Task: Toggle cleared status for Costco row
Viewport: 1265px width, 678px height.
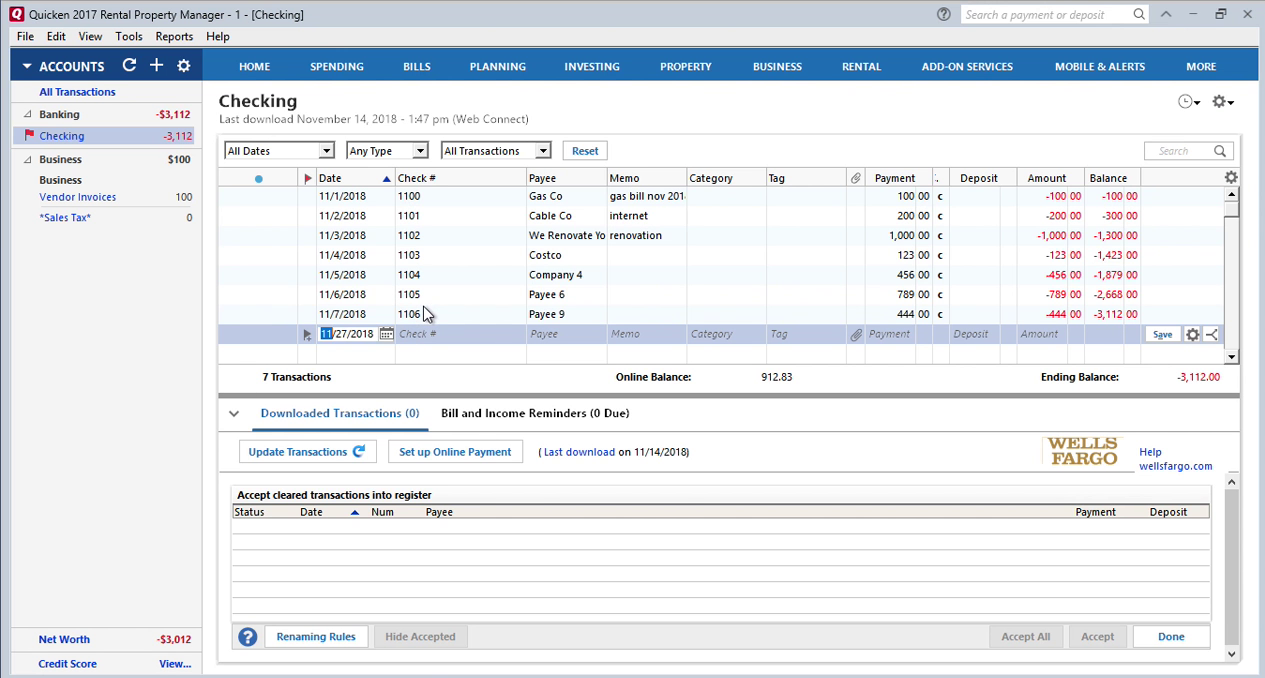Action: coord(940,255)
